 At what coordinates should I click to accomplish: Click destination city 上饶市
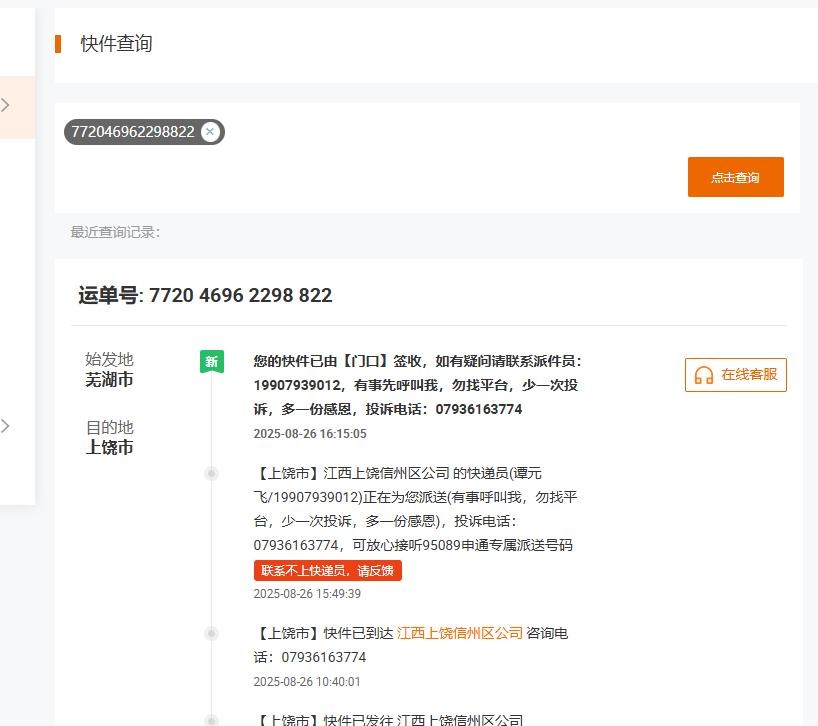pyautogui.click(x=109, y=447)
